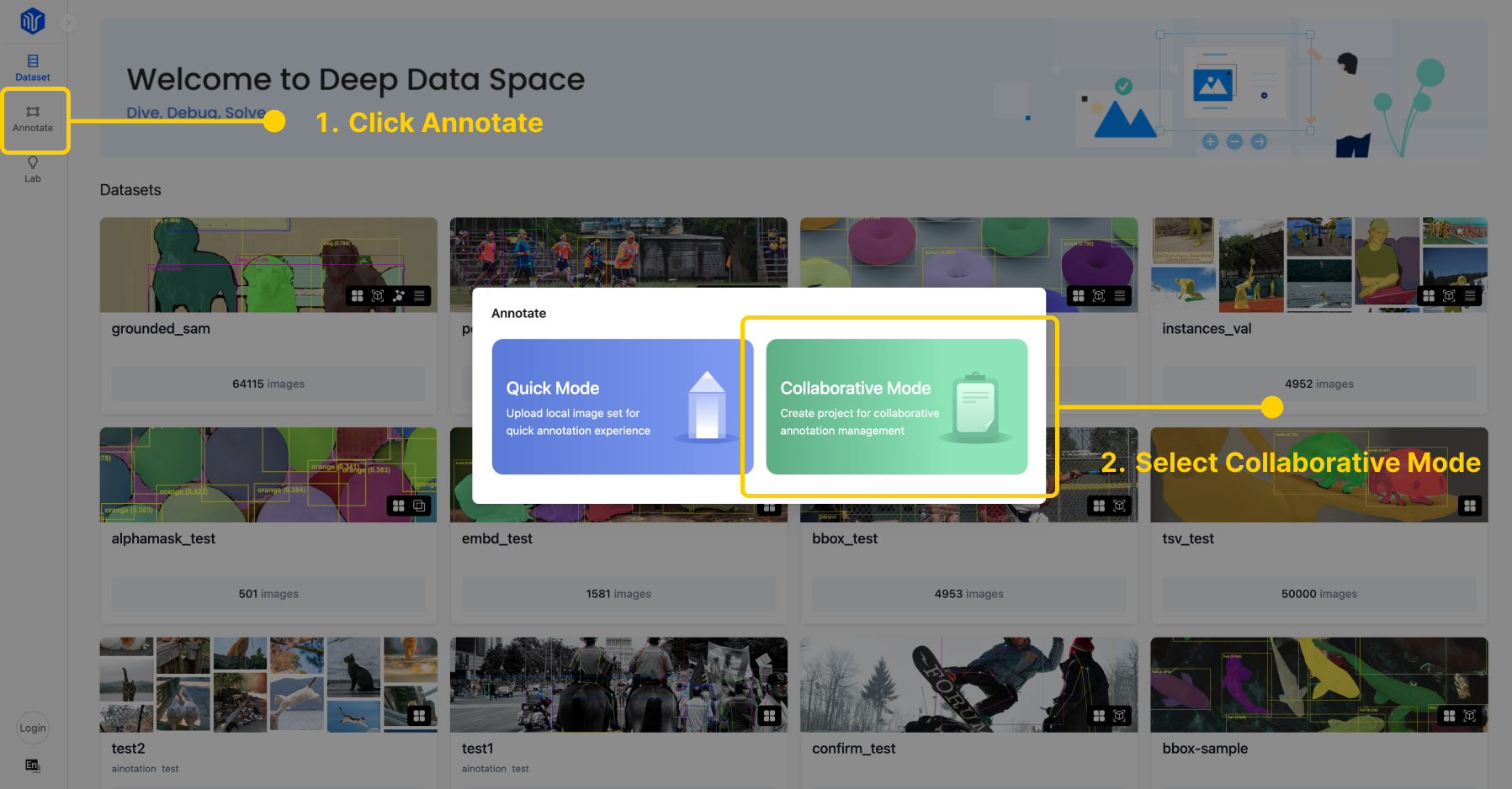Click the keypoint icon on grounded_sam thumbnail

pyautogui.click(x=399, y=296)
